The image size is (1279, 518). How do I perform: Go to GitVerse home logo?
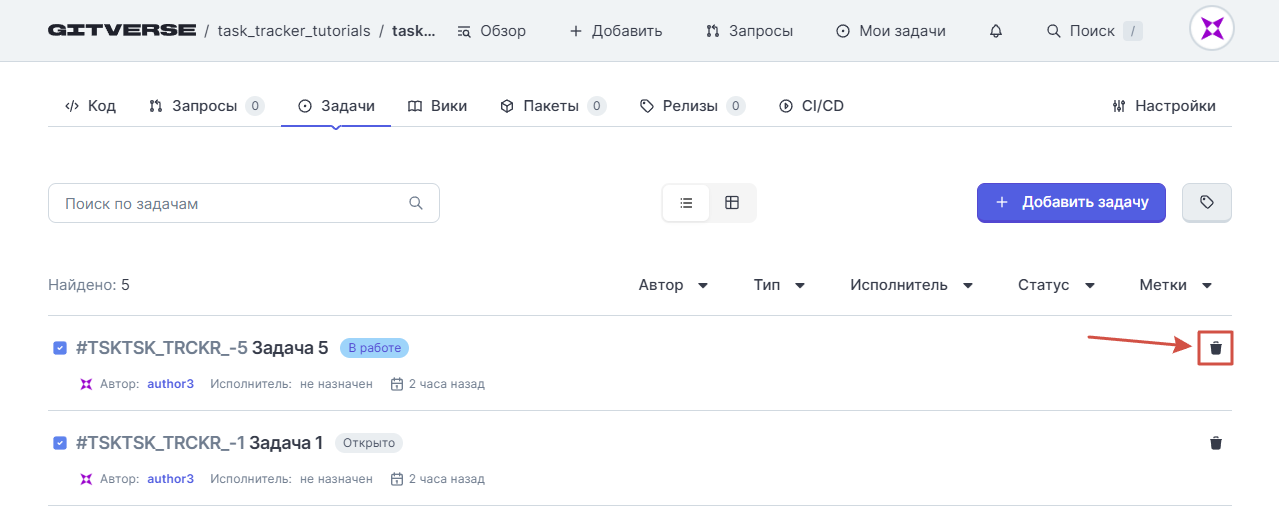[121, 30]
